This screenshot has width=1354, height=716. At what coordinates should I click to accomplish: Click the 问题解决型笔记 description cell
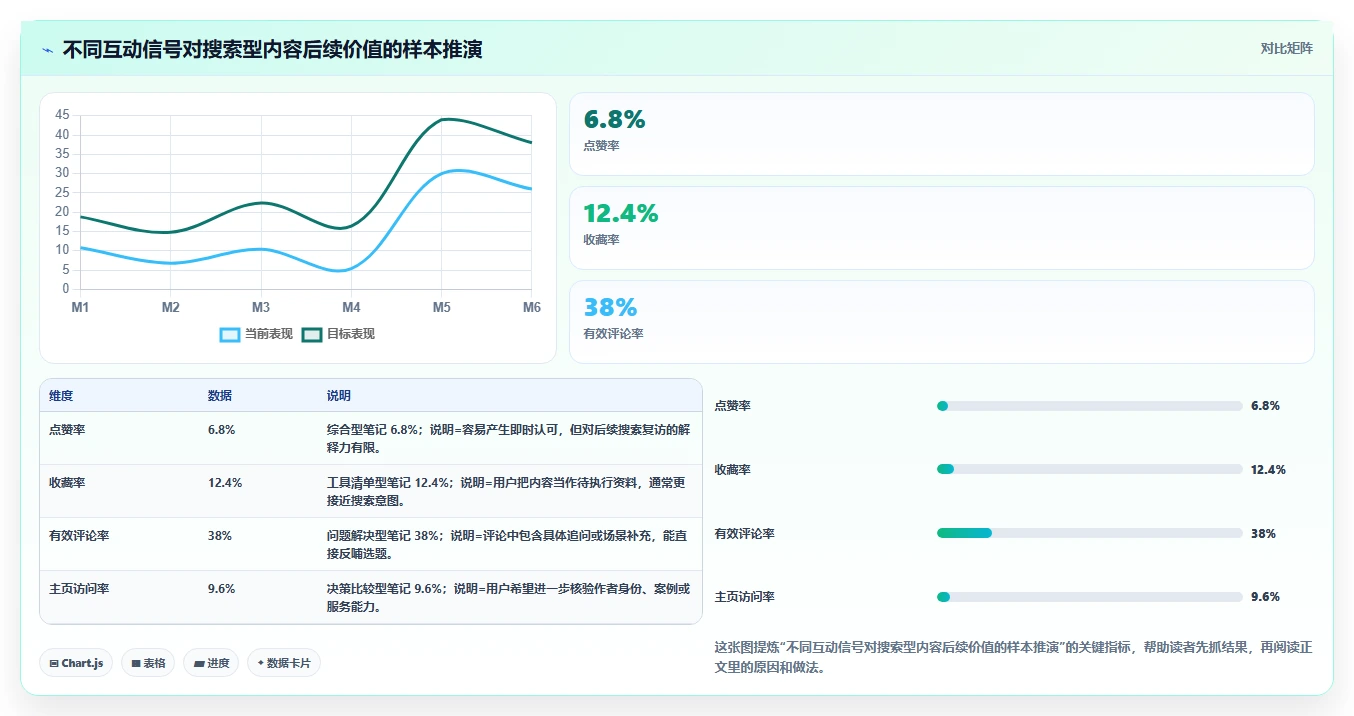[508, 545]
